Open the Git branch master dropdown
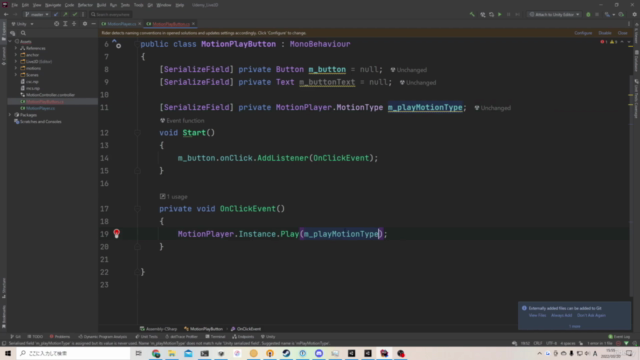 [x=37, y=14]
